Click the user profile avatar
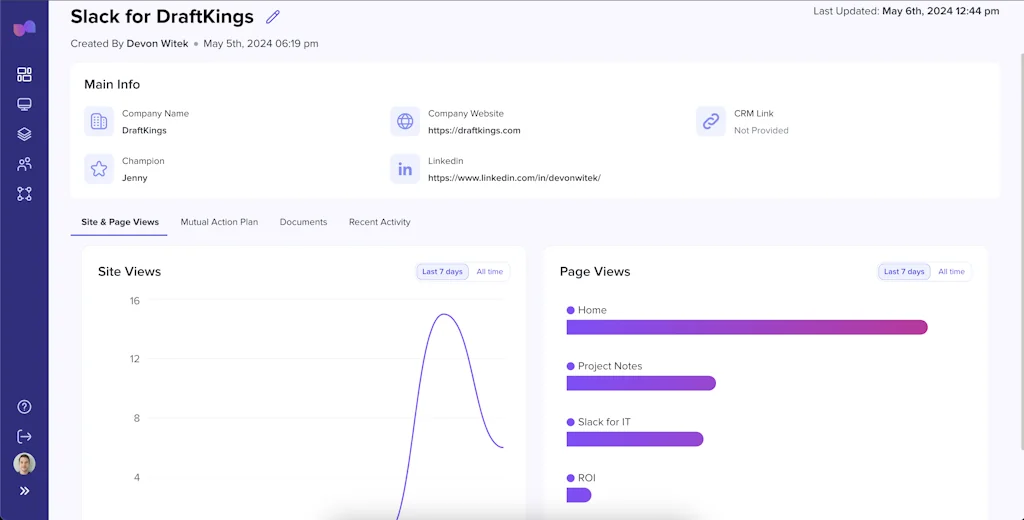The height and width of the screenshot is (520, 1024). 25,464
